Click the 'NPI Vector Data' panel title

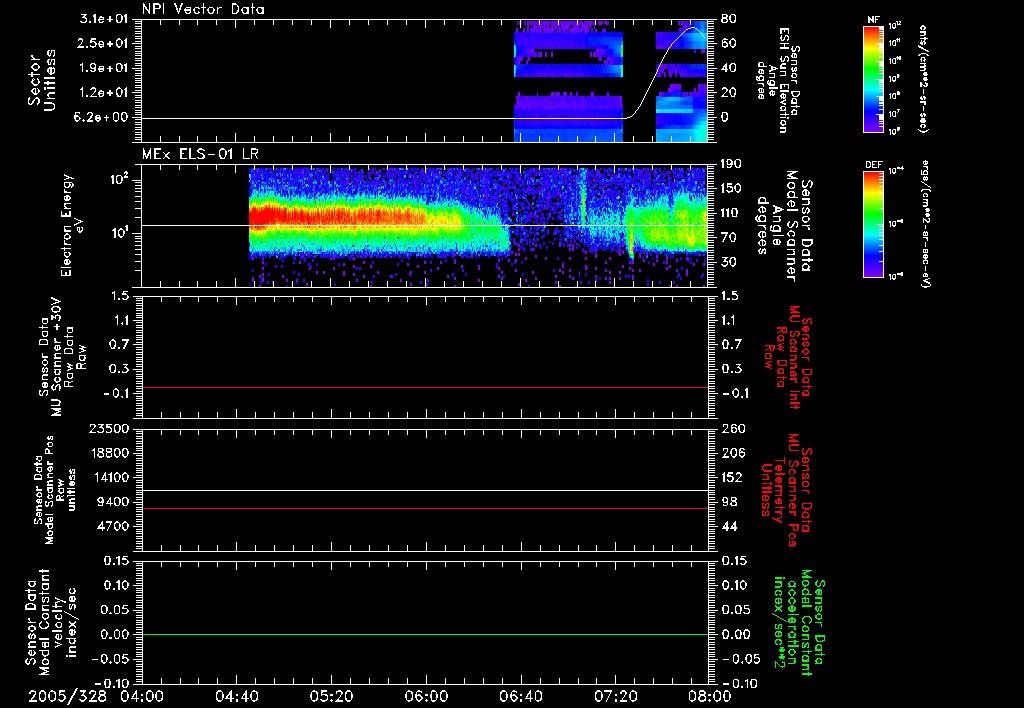coord(203,9)
